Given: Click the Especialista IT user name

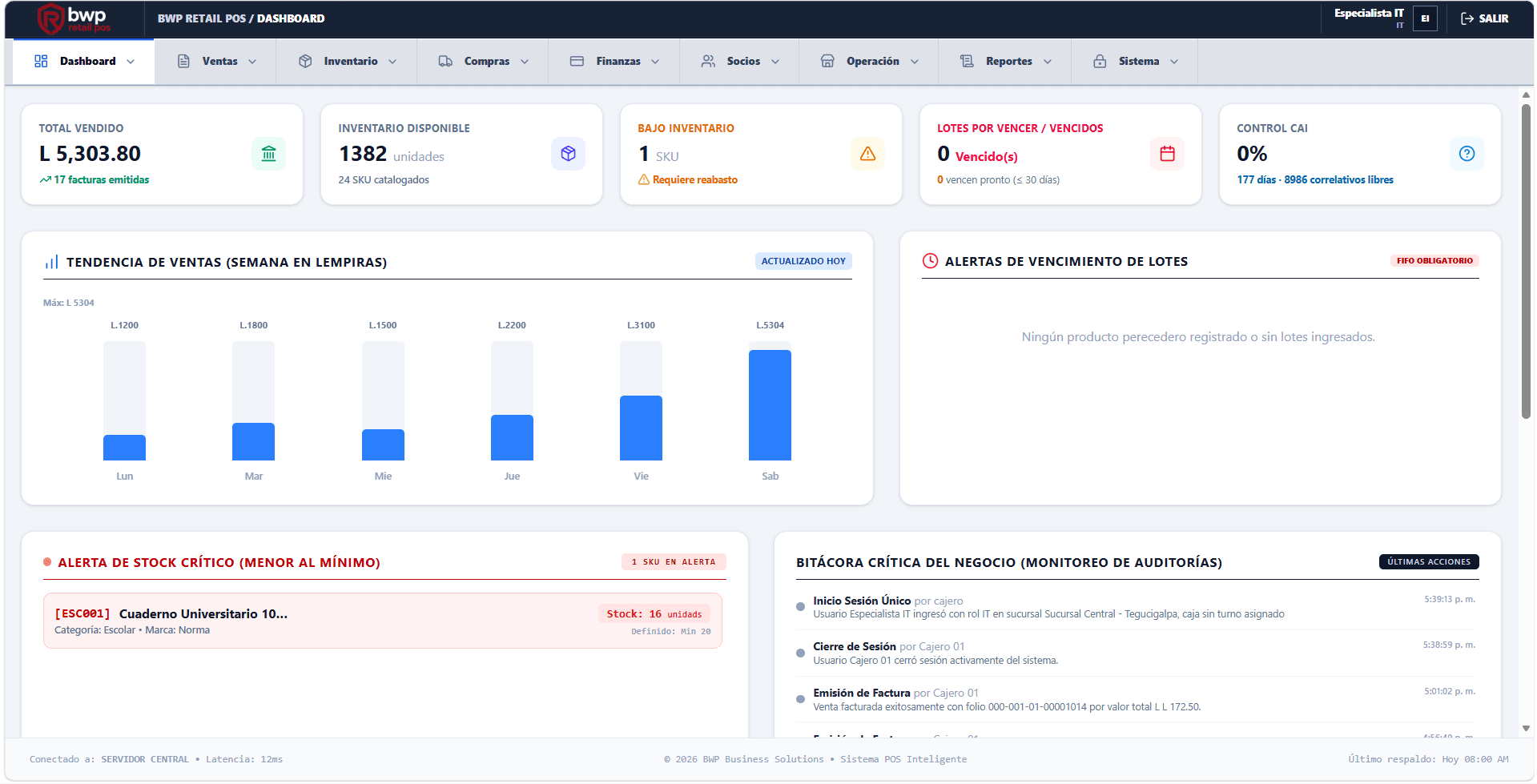Looking at the screenshot, I should (1369, 14).
